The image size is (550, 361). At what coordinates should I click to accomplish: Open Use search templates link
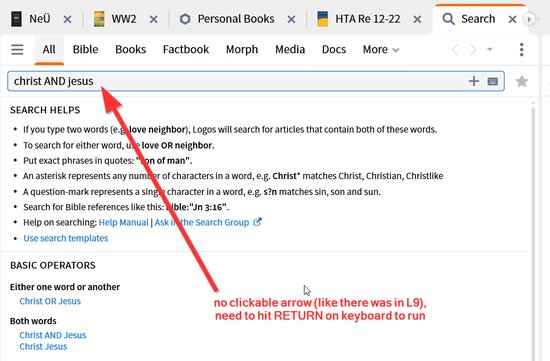pyautogui.click(x=66, y=238)
